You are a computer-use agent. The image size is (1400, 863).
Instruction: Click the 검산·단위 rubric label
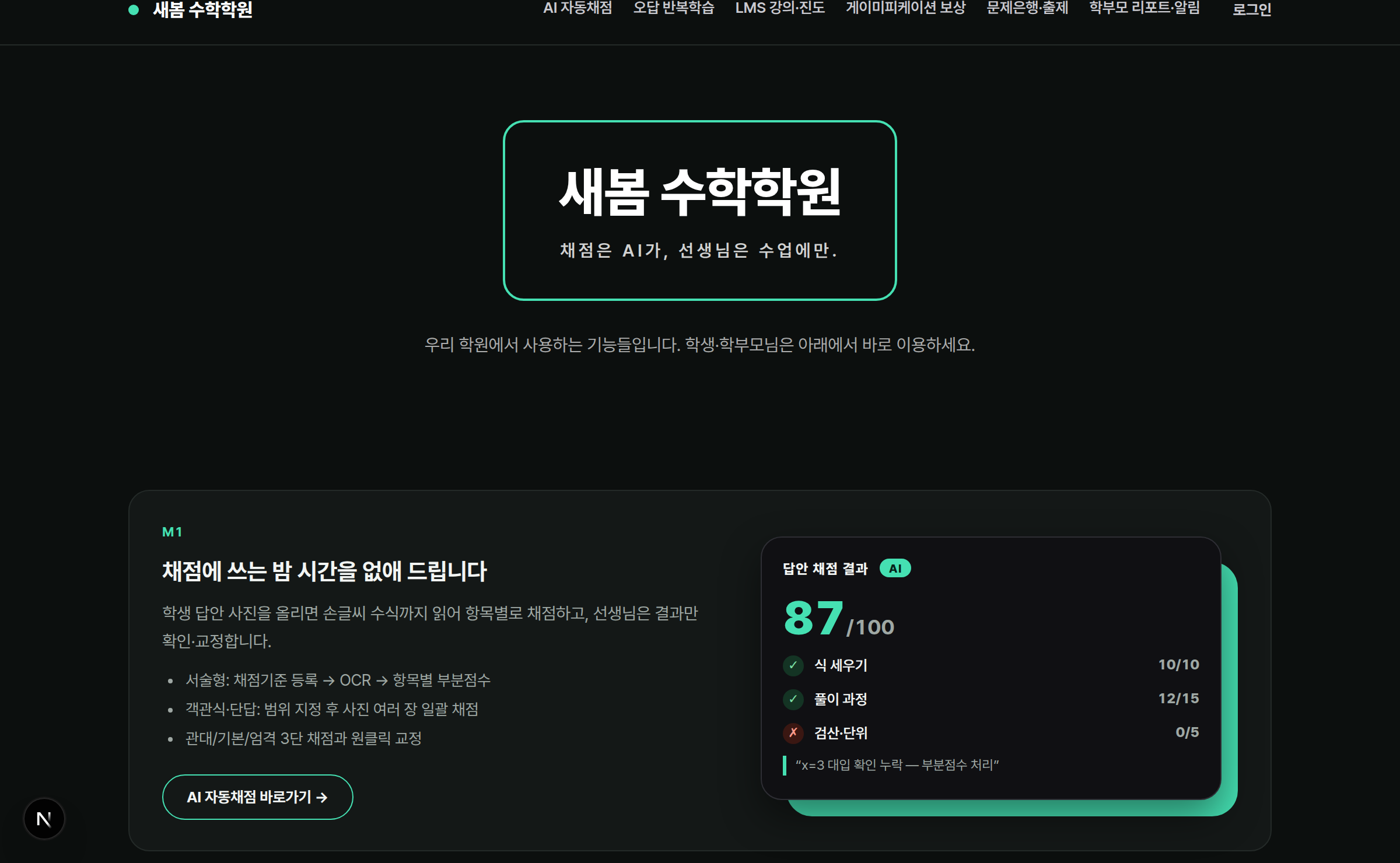(x=841, y=733)
